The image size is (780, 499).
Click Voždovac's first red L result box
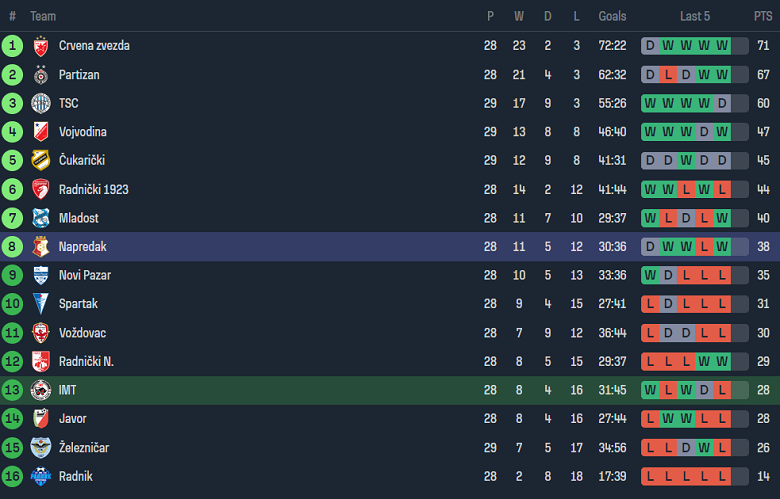point(651,333)
